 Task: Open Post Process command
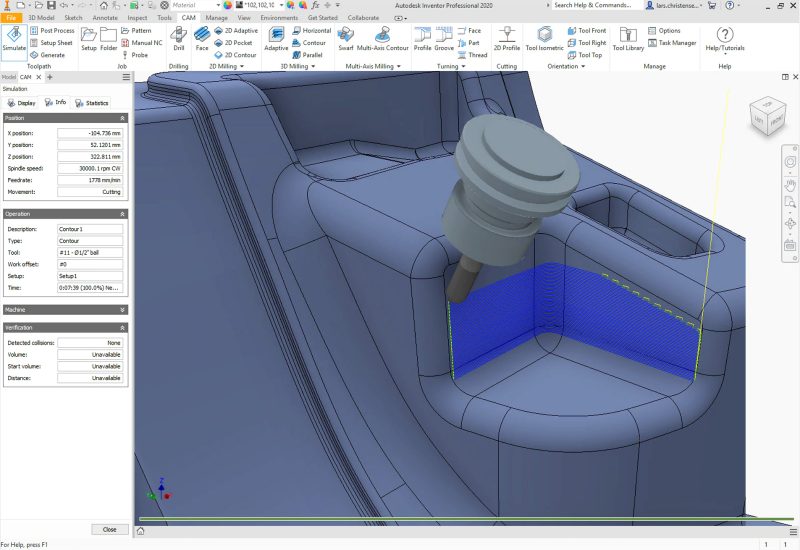53,31
